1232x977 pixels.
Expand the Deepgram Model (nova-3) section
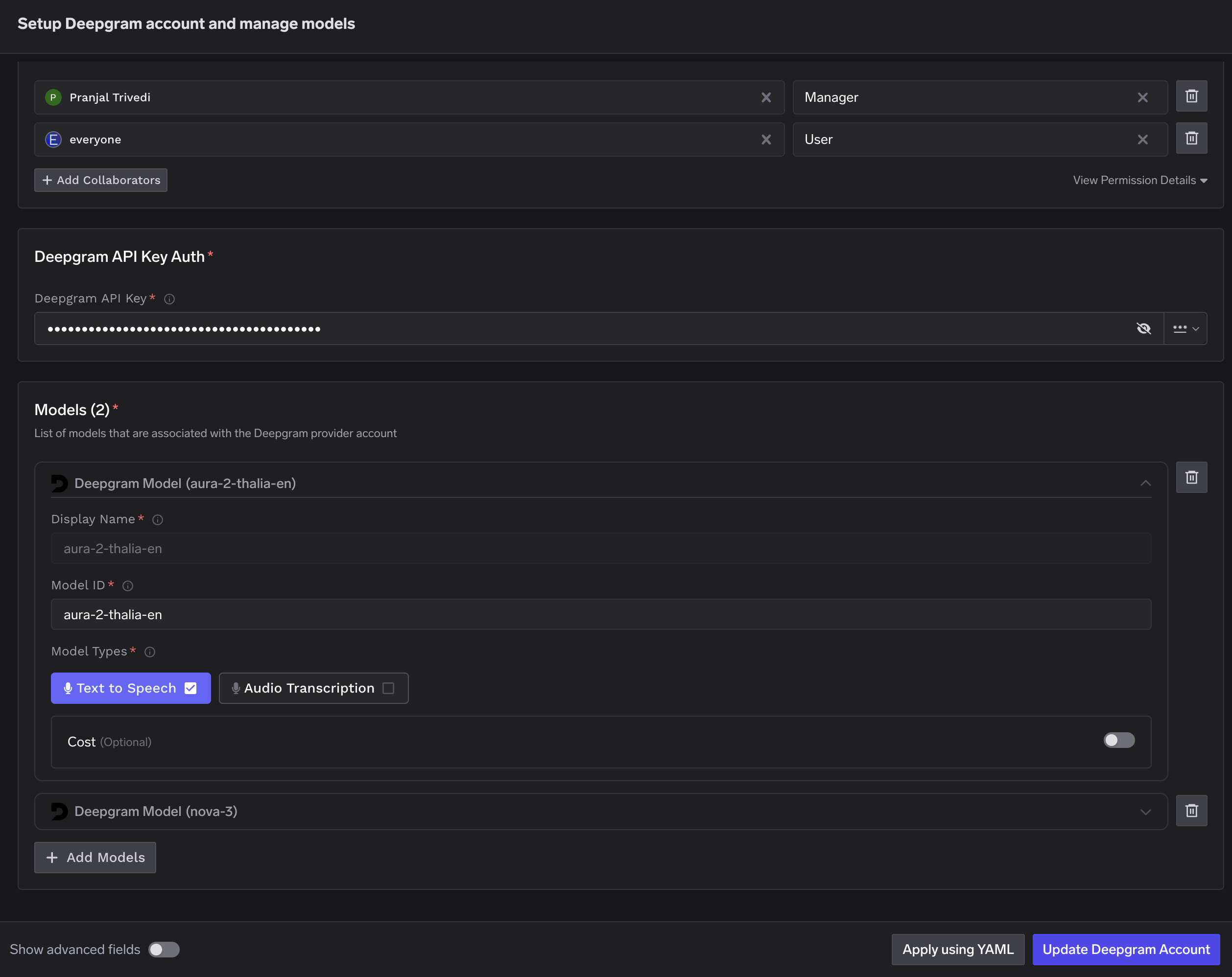1145,812
